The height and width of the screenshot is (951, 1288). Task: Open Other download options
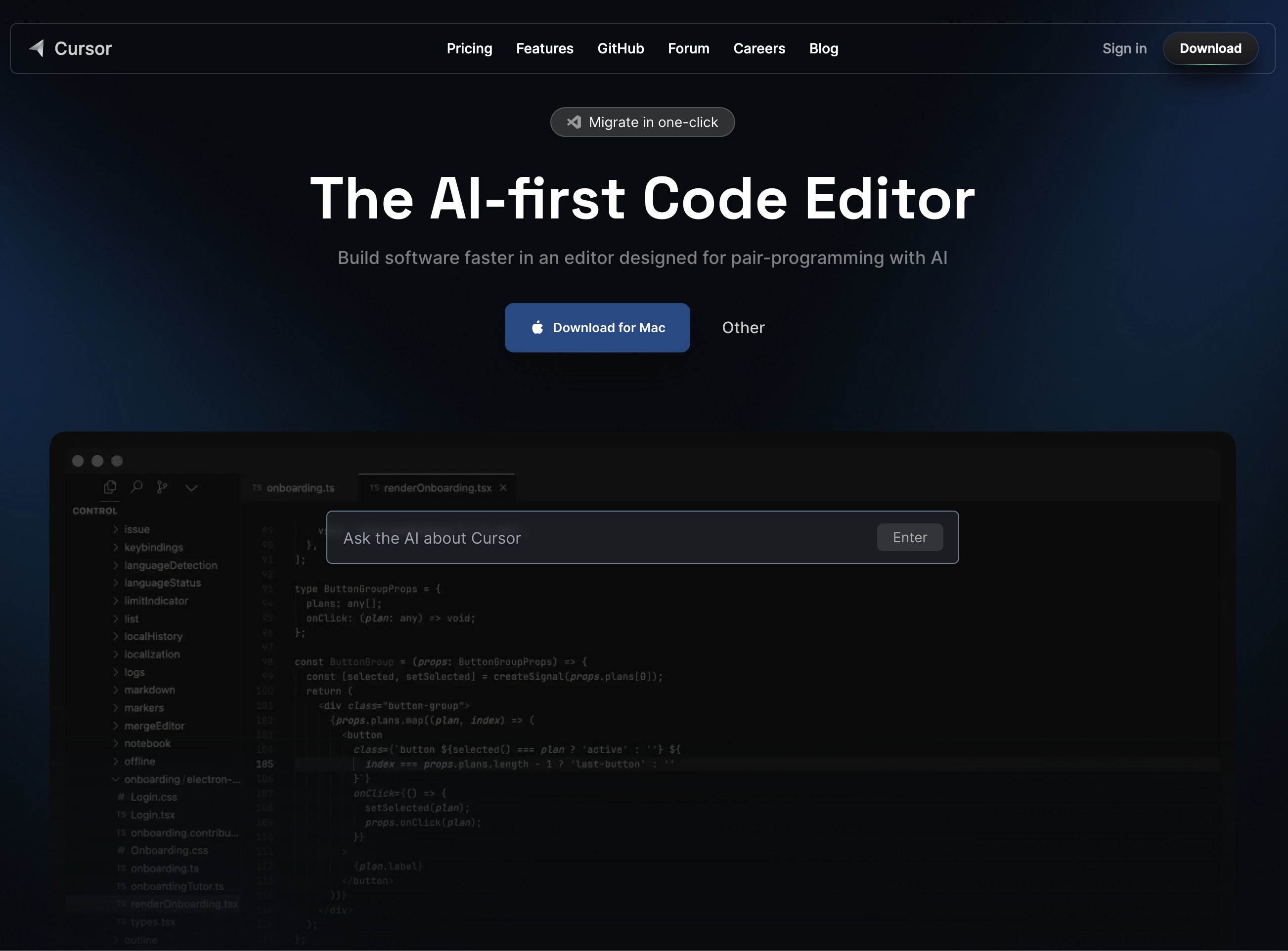(743, 328)
